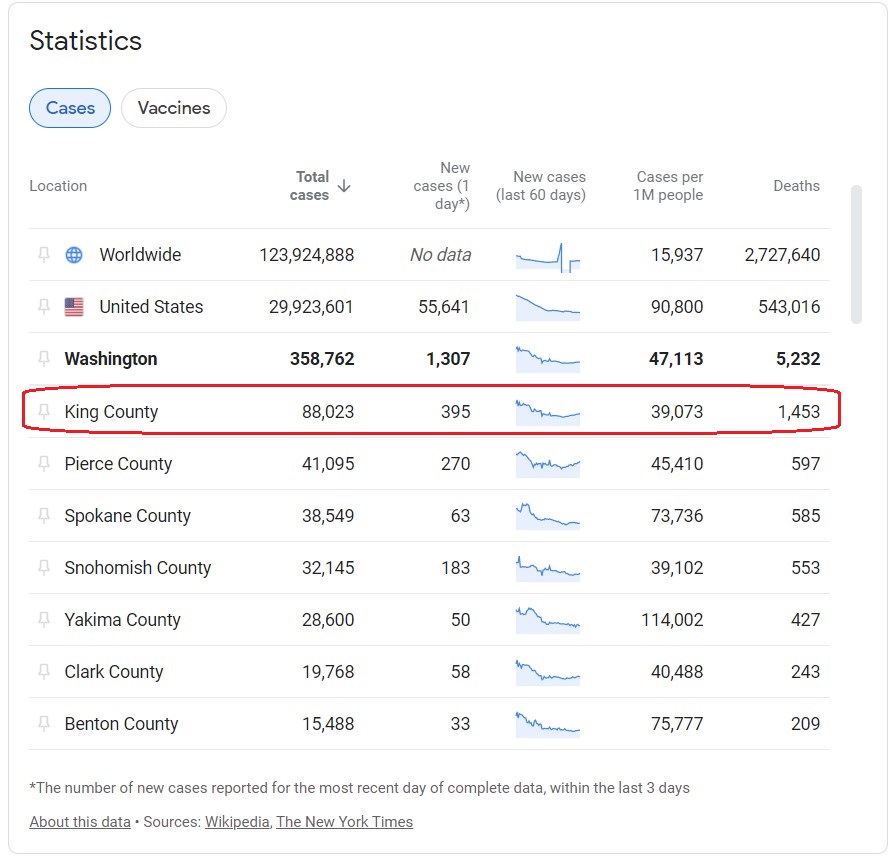
Task: Pin the Pierce County row
Action: pyautogui.click(x=43, y=463)
